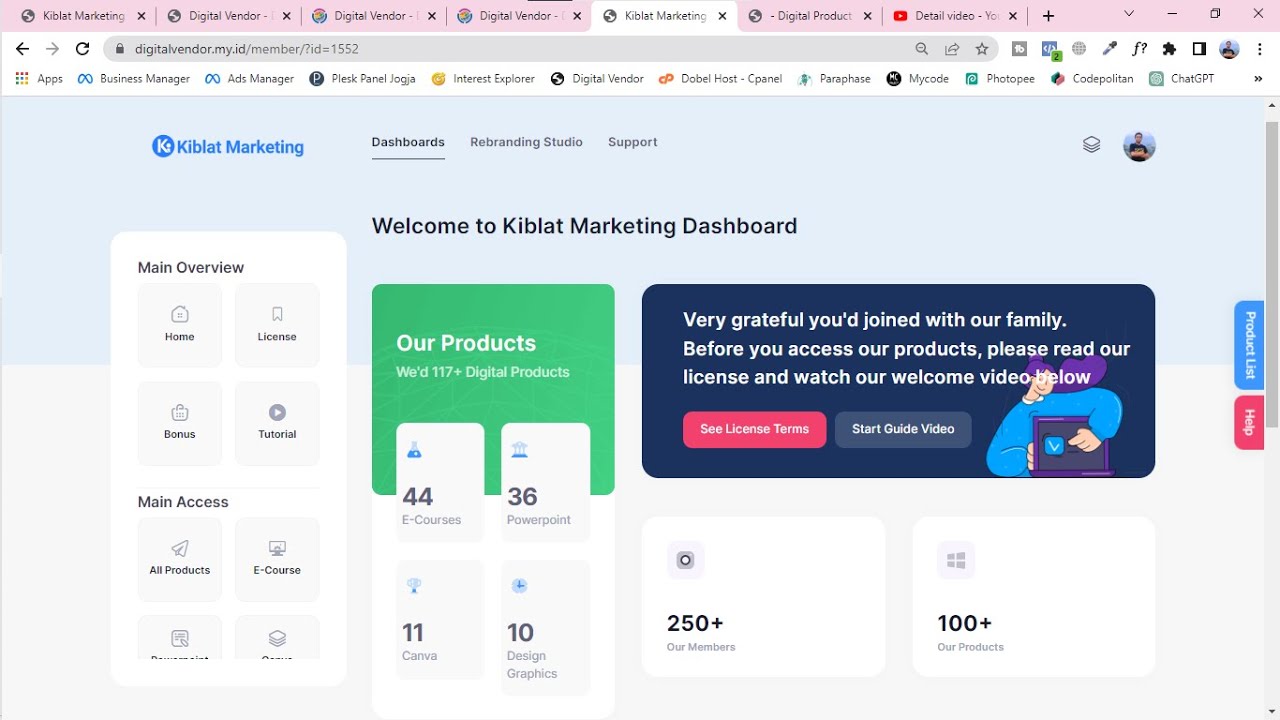Open the Mycode bookmark
The height and width of the screenshot is (720, 1280).
[917, 78]
